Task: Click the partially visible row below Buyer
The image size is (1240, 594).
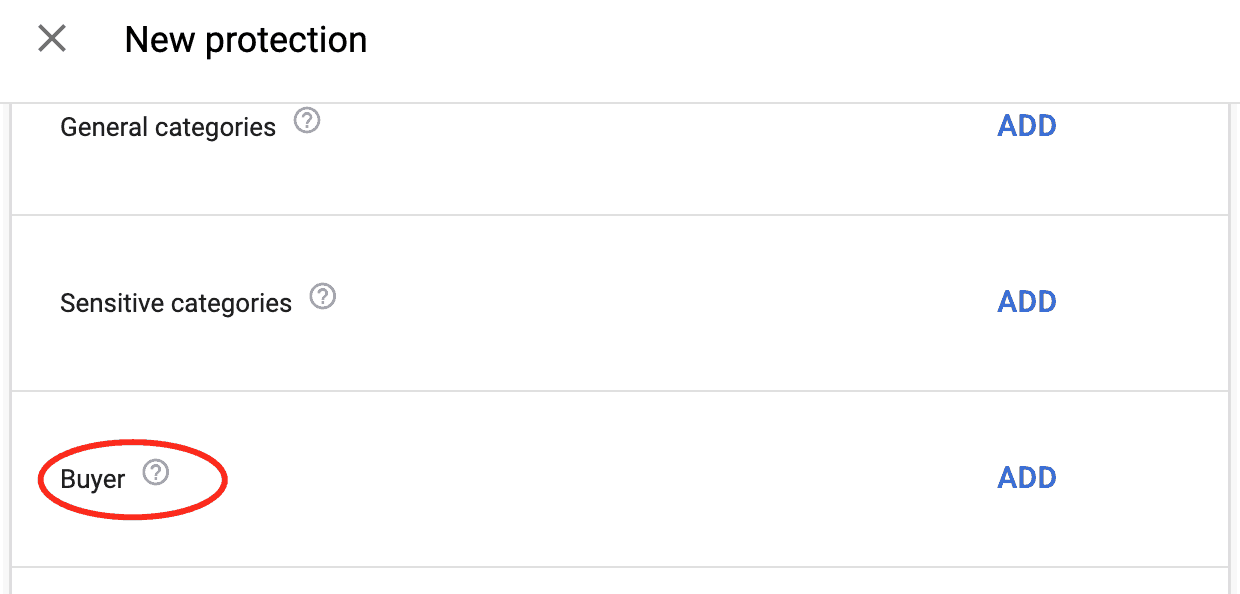Action: coord(620,581)
